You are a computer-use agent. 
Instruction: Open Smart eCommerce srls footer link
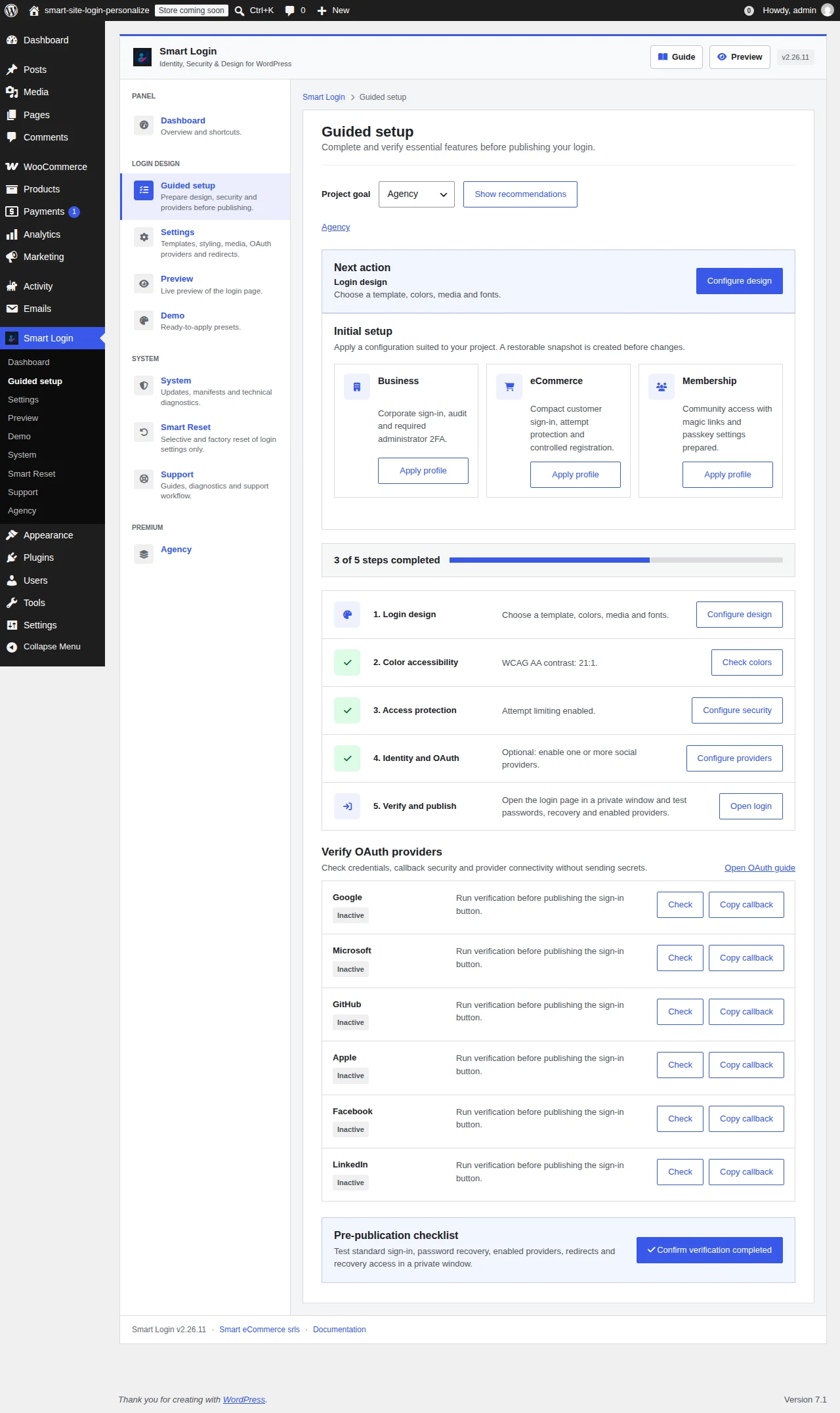coord(259,1330)
